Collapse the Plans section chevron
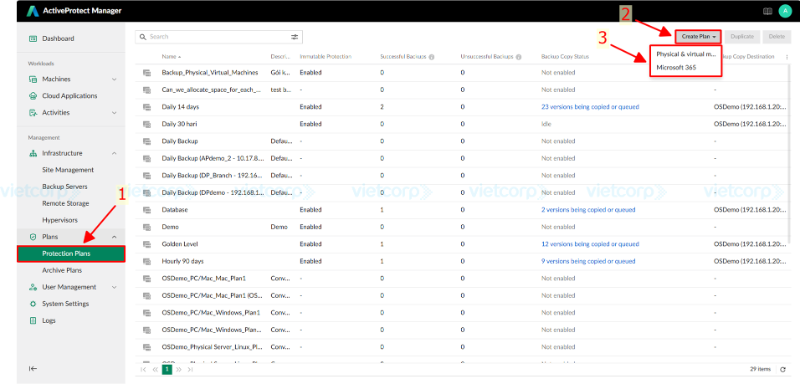Screen dimensions: 800x384 pyautogui.click(x=114, y=237)
